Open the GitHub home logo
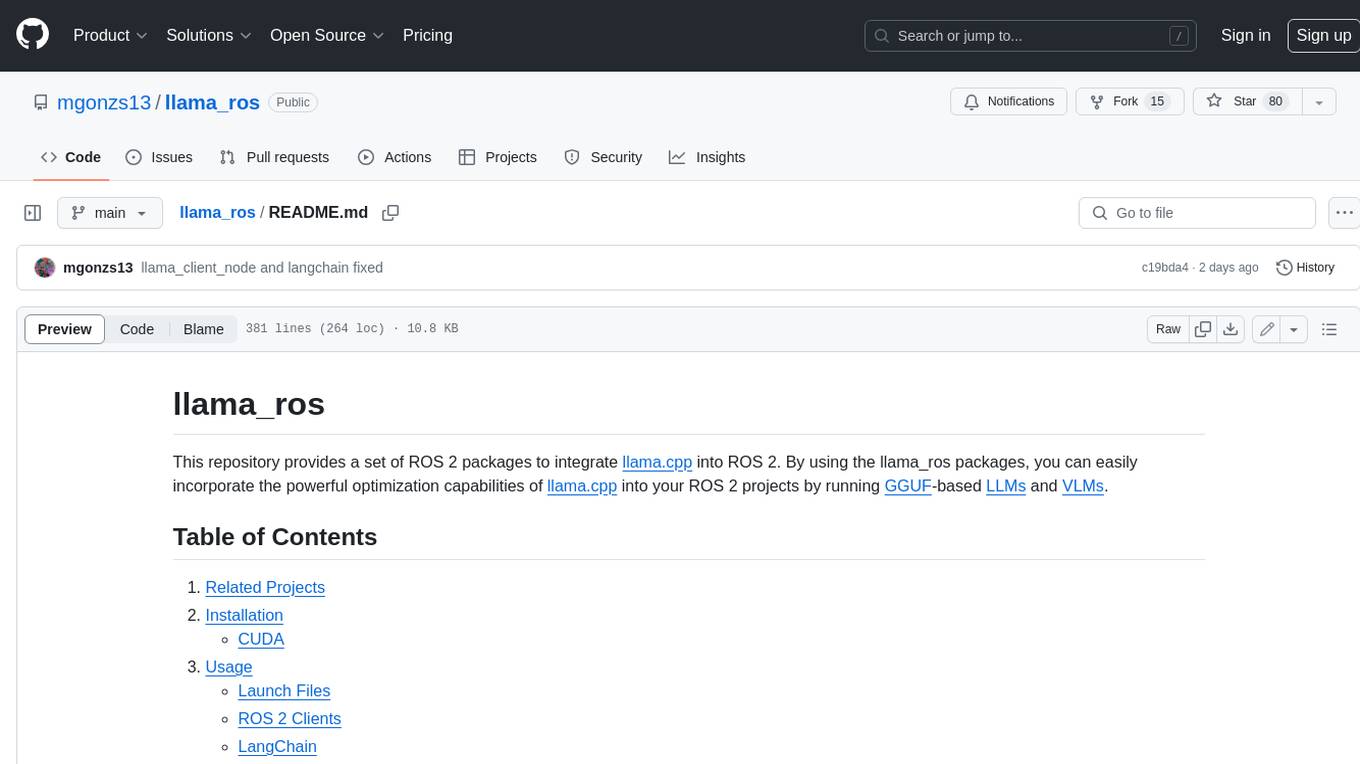The width and height of the screenshot is (1360, 764). [x=32, y=35]
